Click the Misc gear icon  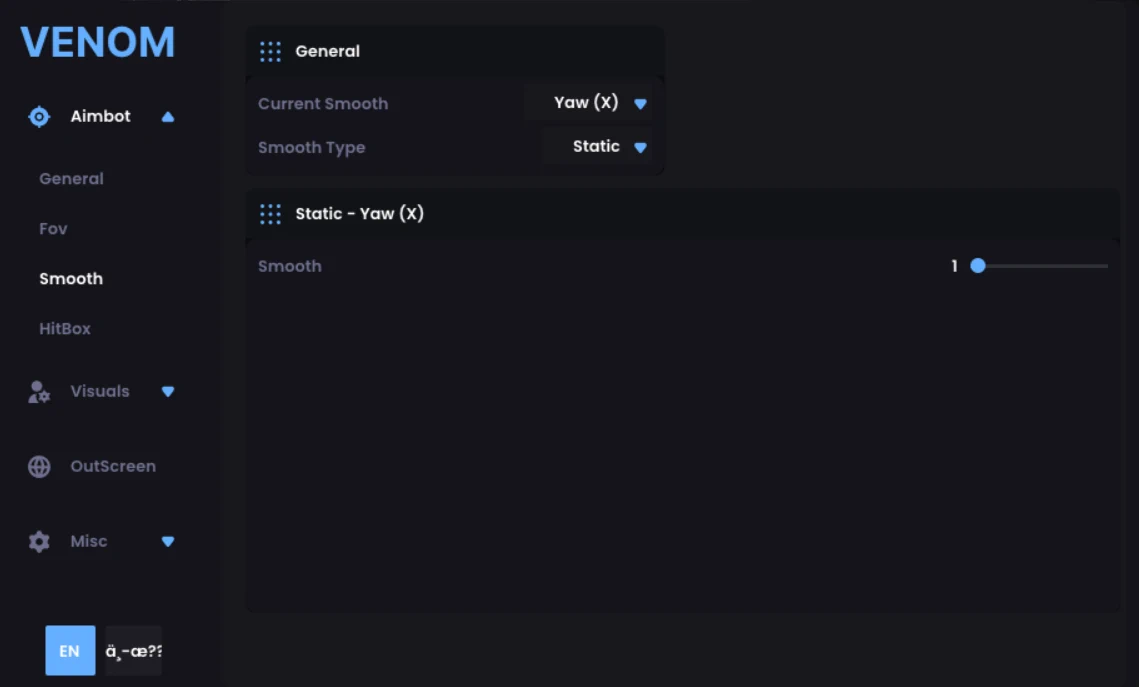tap(39, 541)
